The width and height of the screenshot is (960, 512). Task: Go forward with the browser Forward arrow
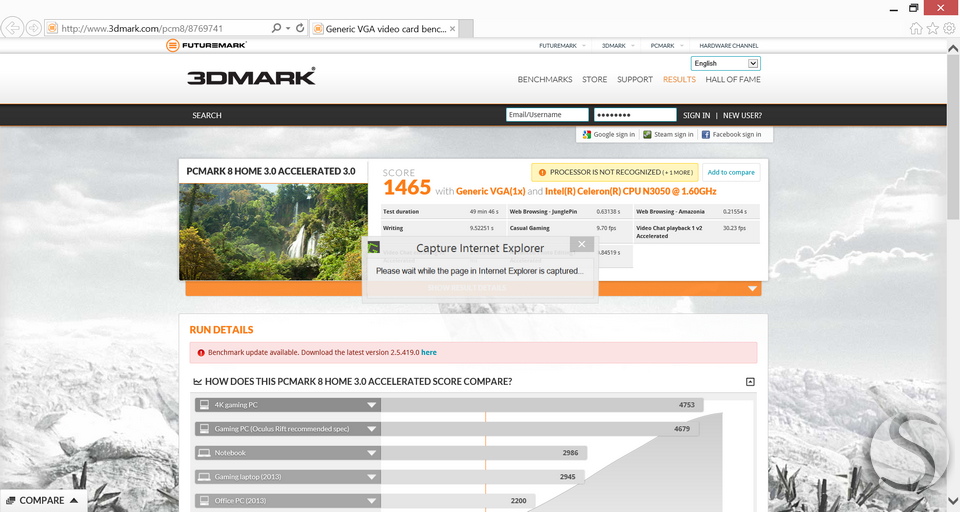[34, 28]
